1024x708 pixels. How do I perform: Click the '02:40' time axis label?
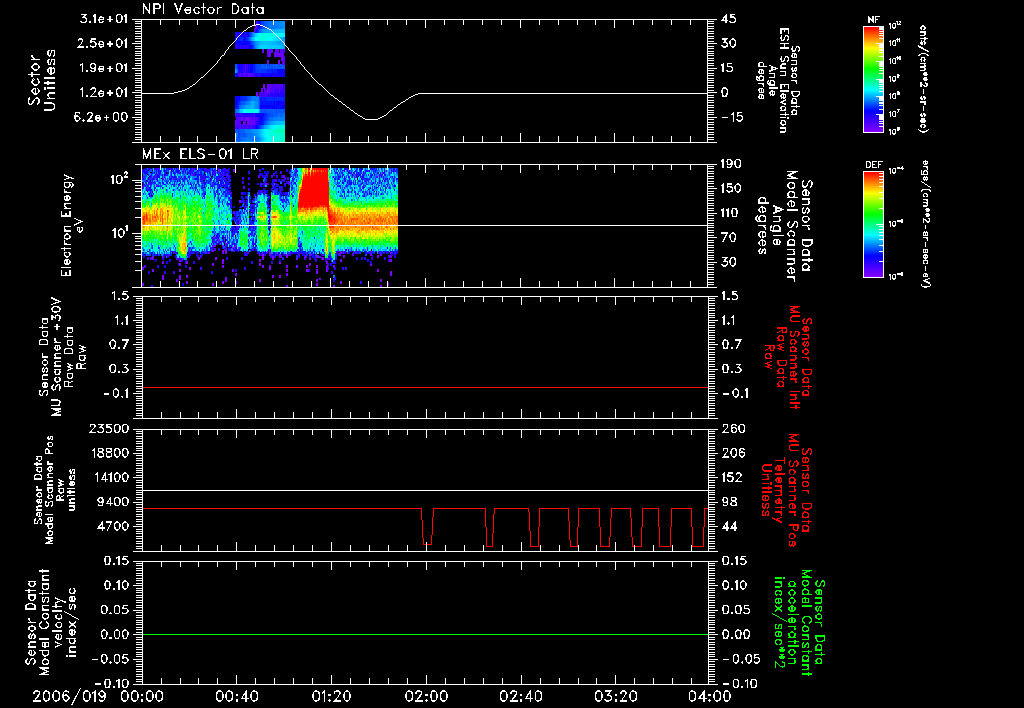(x=520, y=696)
